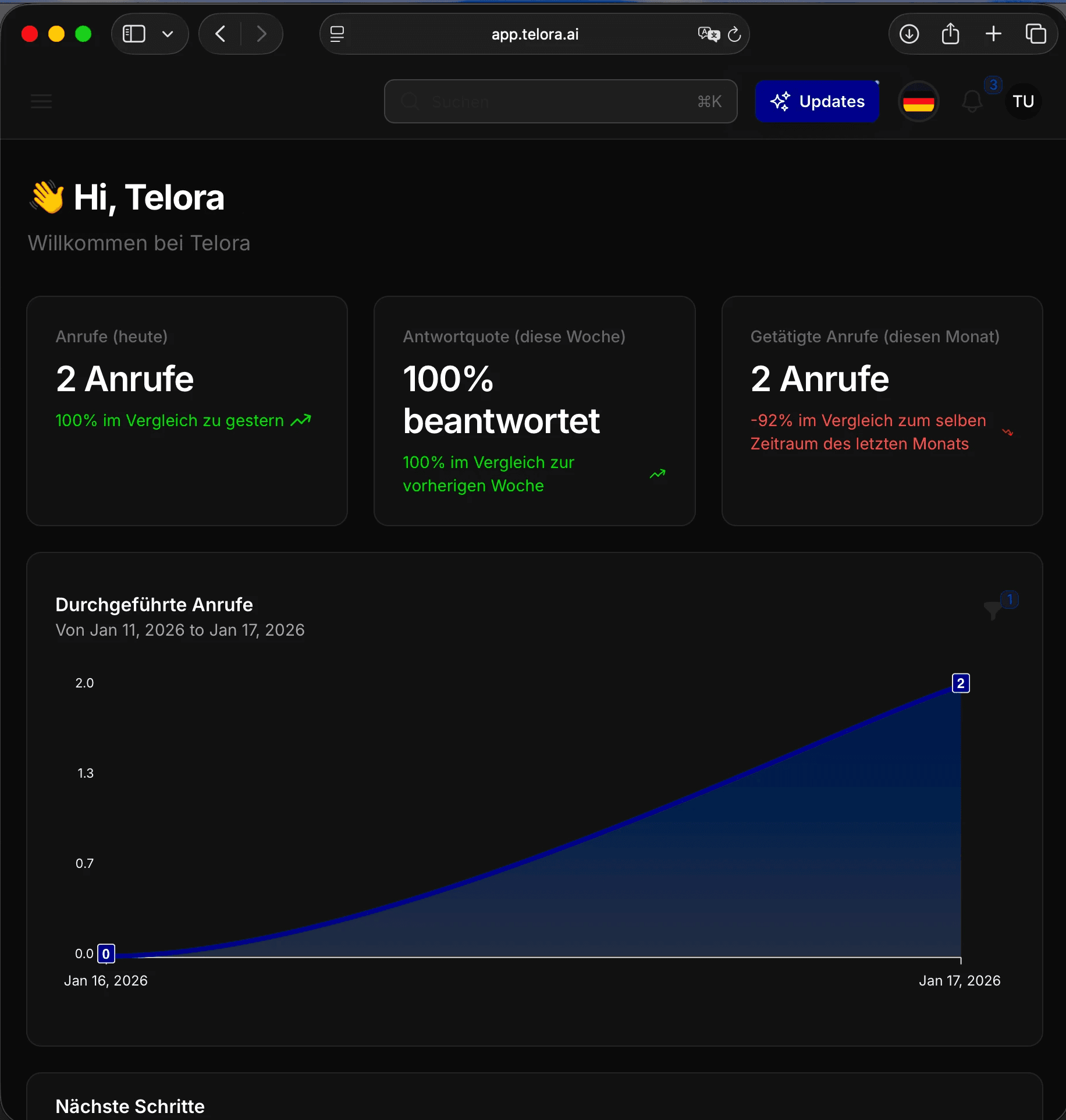Click the data point labeled 2

pyautogui.click(x=961, y=683)
